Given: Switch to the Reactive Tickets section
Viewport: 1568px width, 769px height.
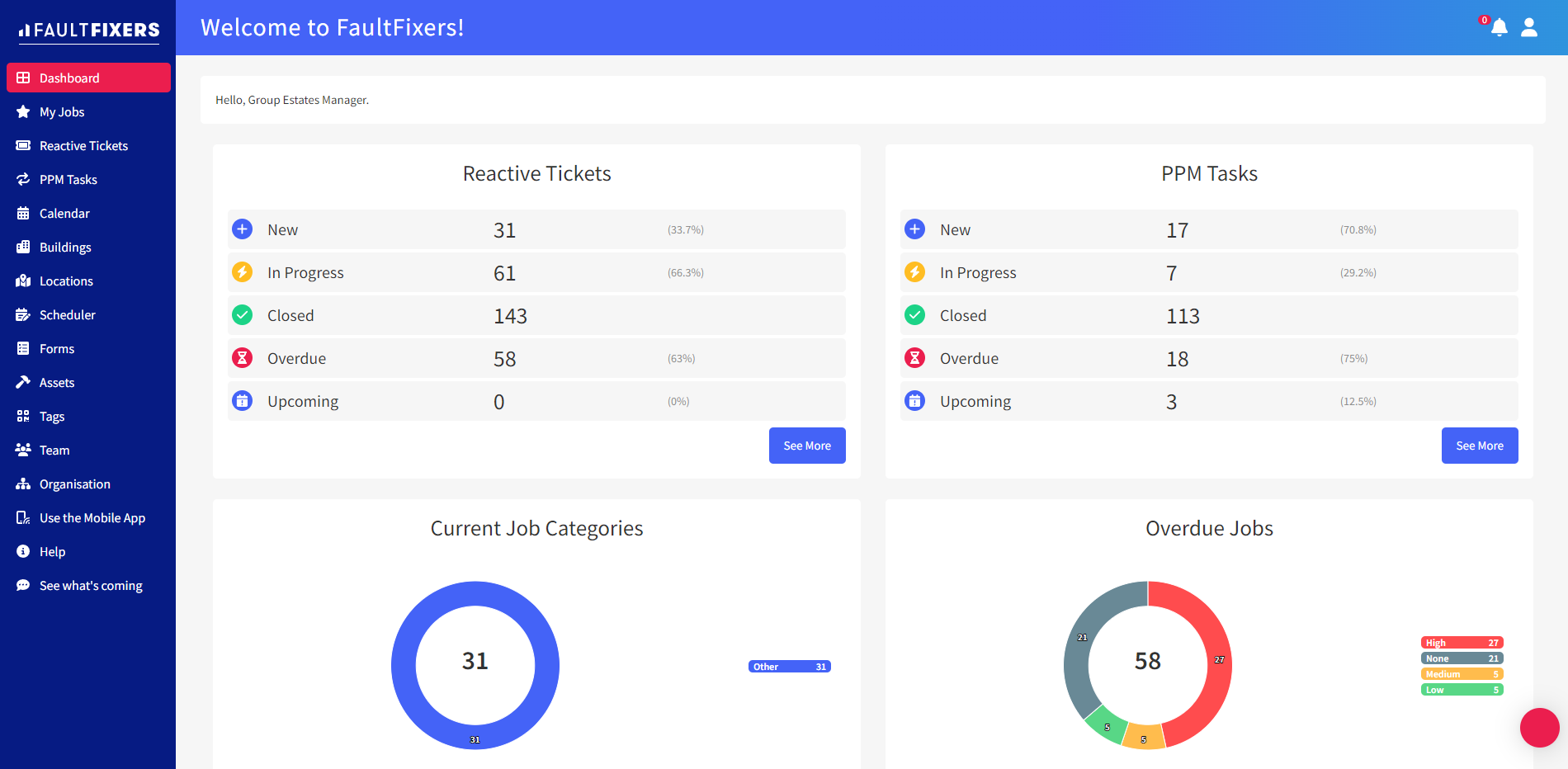Looking at the screenshot, I should [83, 145].
